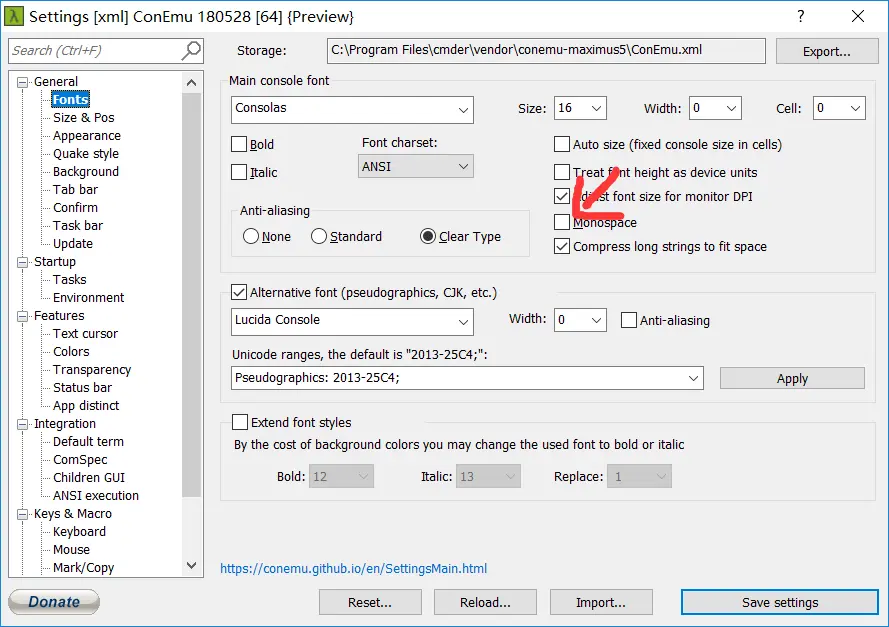Open Status bar settings page

coord(82,387)
